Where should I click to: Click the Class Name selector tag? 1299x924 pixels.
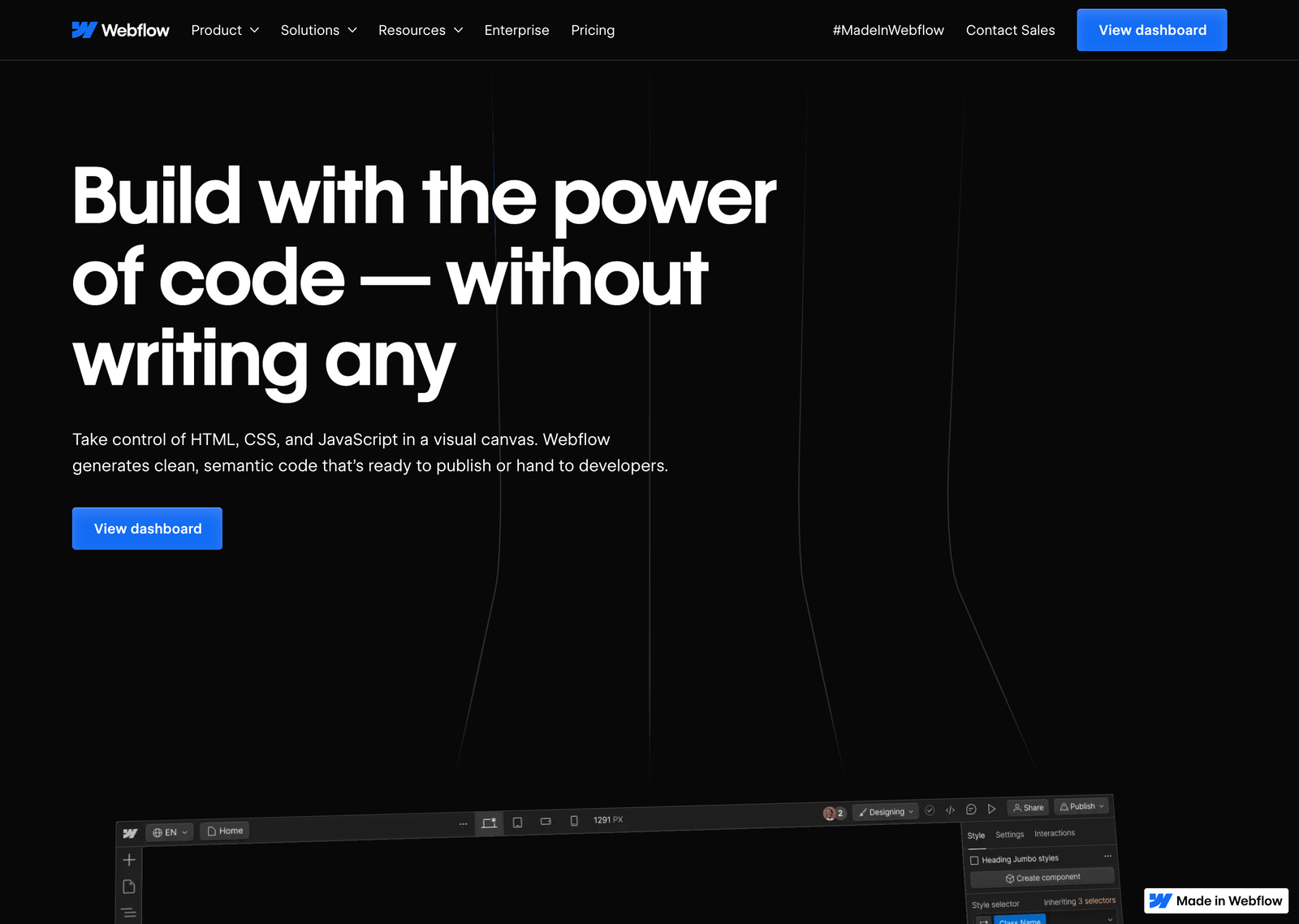coord(1020,920)
